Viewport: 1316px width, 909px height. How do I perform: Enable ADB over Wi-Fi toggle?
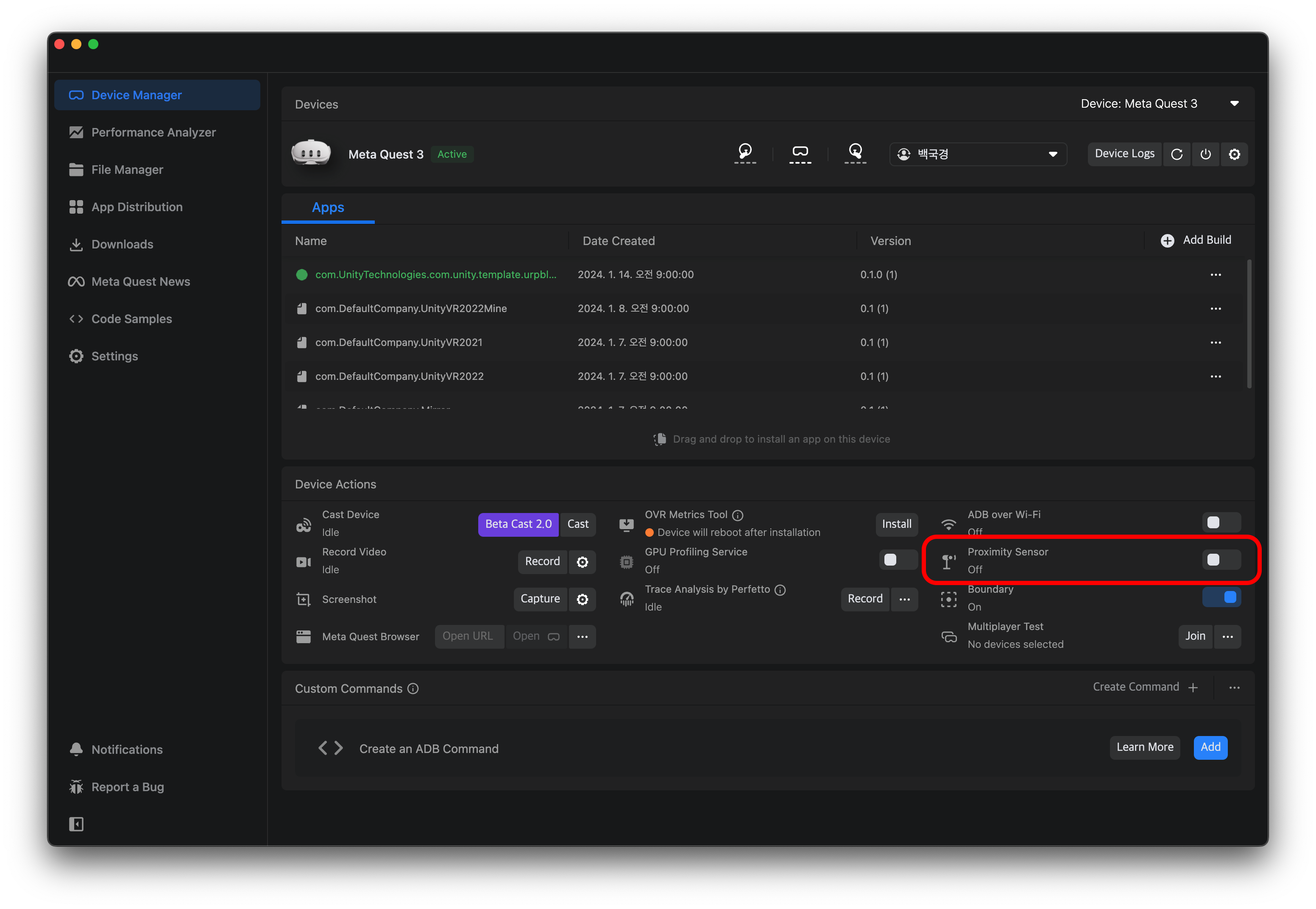[x=1221, y=523]
